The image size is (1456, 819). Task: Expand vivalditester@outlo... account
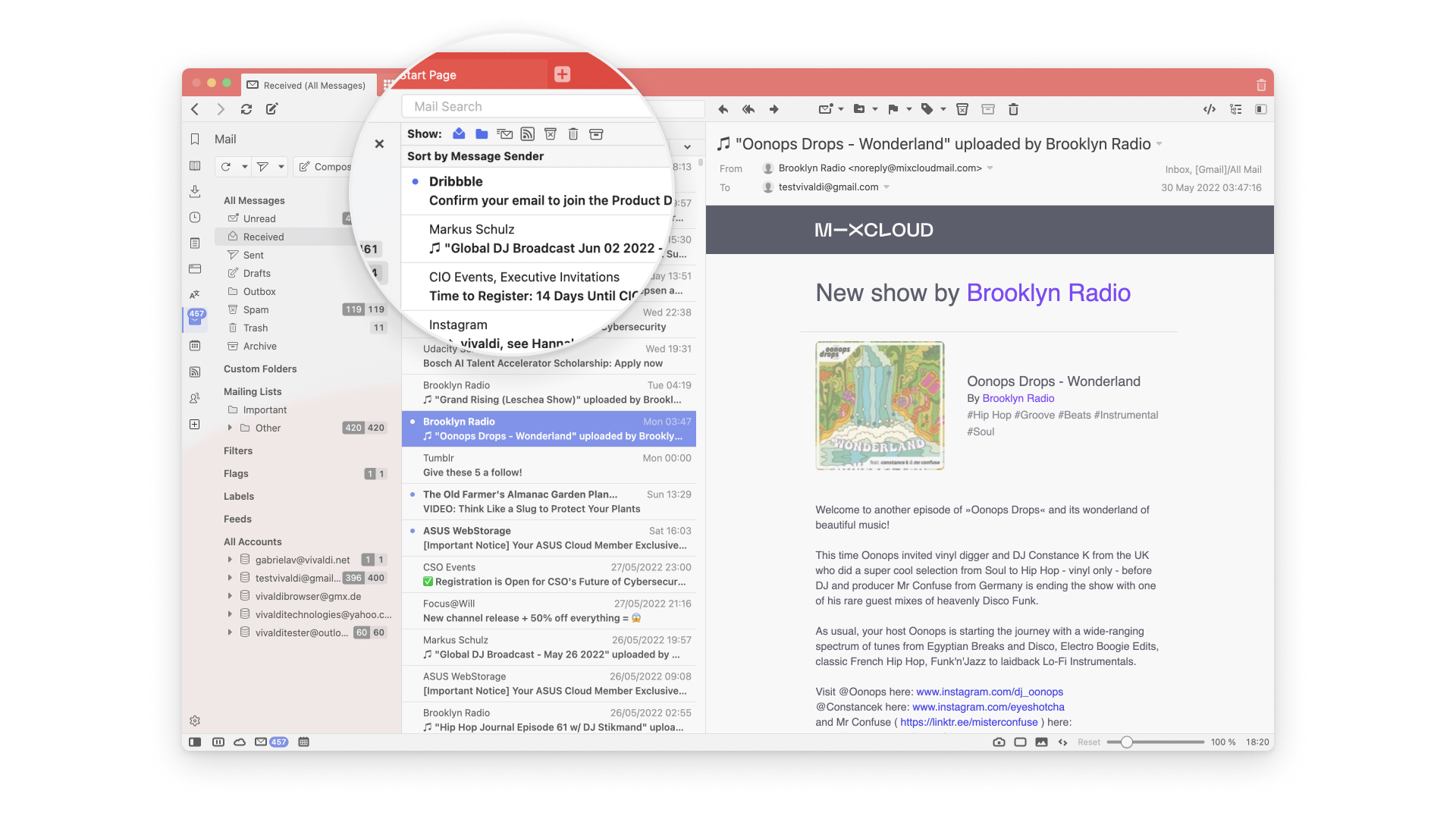pos(227,632)
